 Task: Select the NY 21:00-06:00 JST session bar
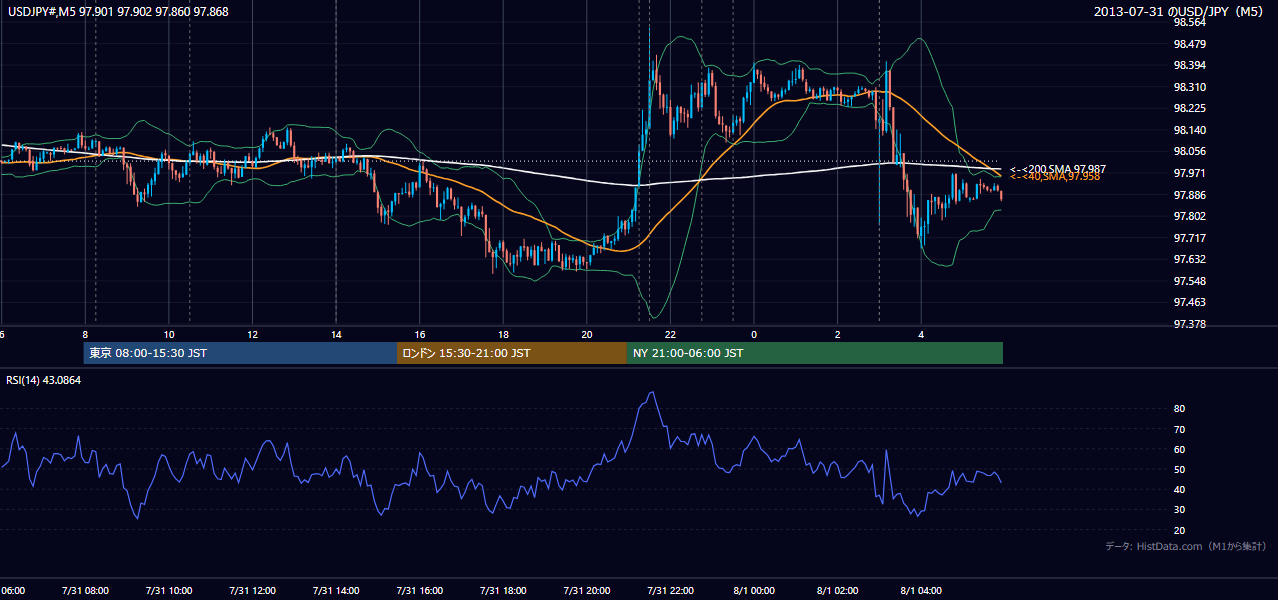click(815, 353)
